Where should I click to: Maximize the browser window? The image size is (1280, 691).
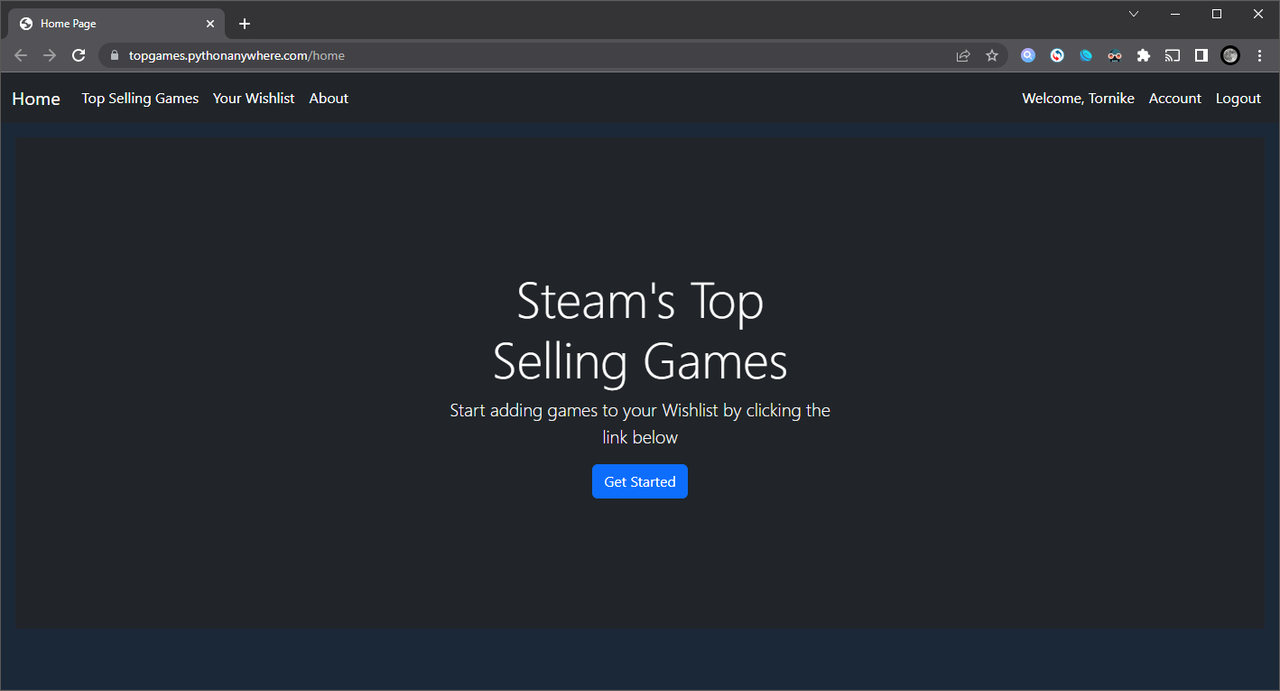[x=1217, y=14]
